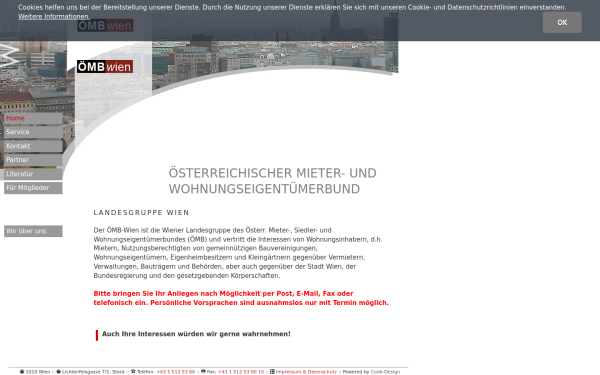600x375 pixels.
Task: Open the Wir über uns page
Action: [33, 231]
